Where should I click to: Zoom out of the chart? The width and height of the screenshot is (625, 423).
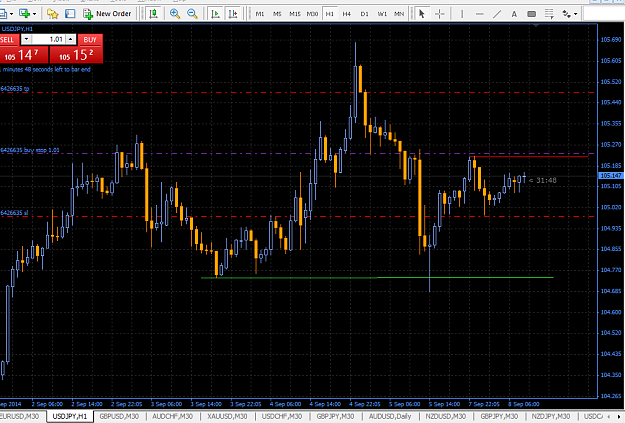192,14
